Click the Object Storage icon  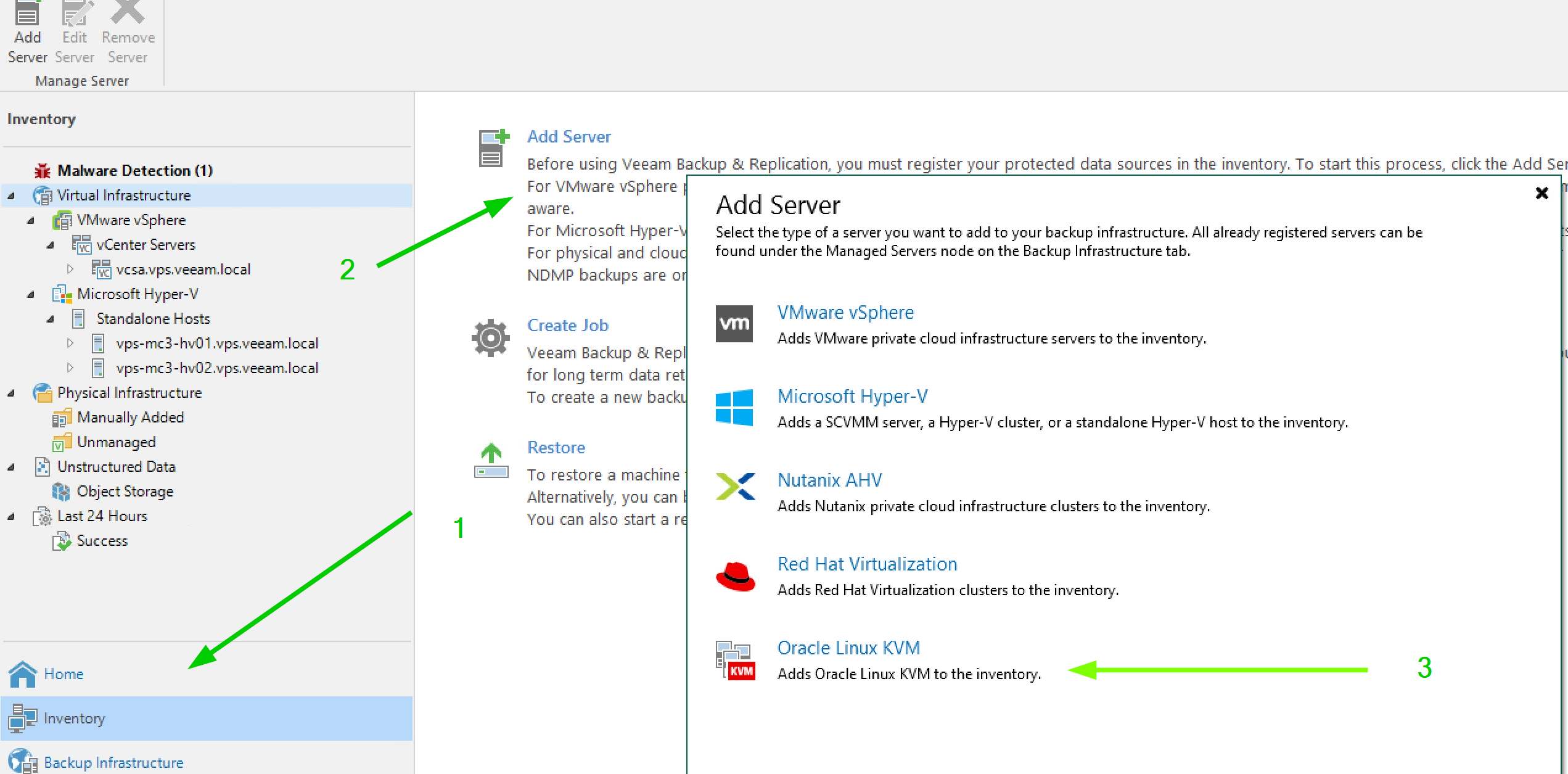pos(61,492)
